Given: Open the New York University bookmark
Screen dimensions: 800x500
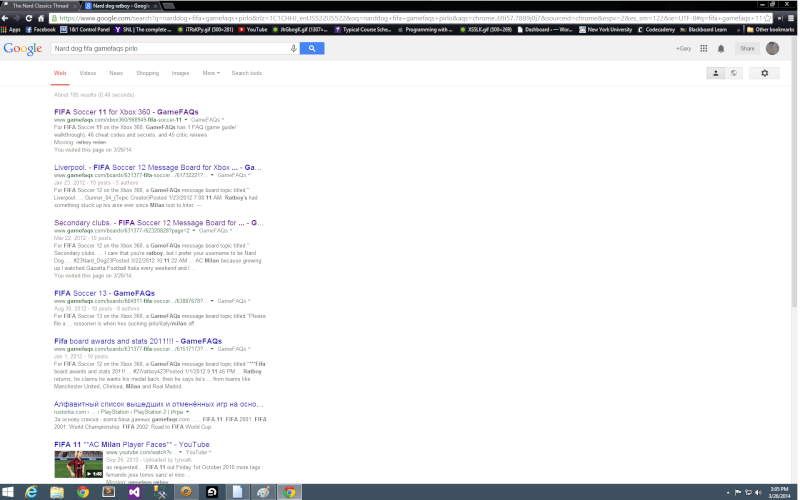Looking at the screenshot, I should (x=606, y=30).
